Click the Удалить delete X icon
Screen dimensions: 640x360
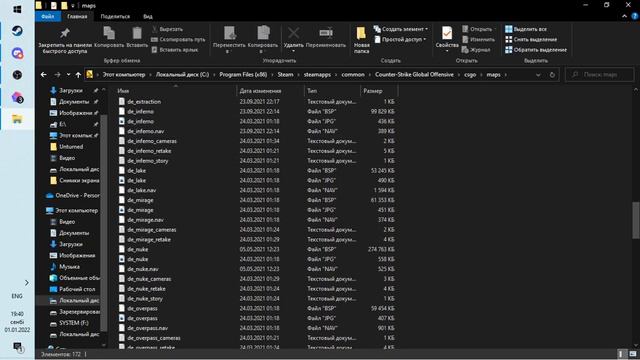tap(293, 33)
